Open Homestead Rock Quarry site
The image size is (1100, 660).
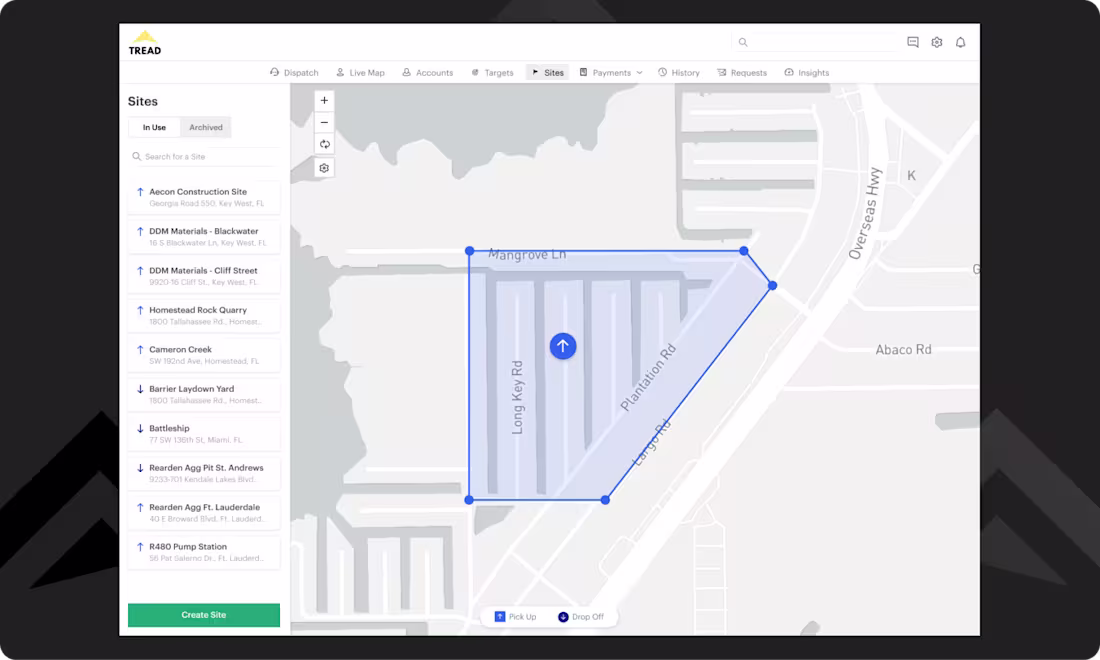[x=204, y=315]
